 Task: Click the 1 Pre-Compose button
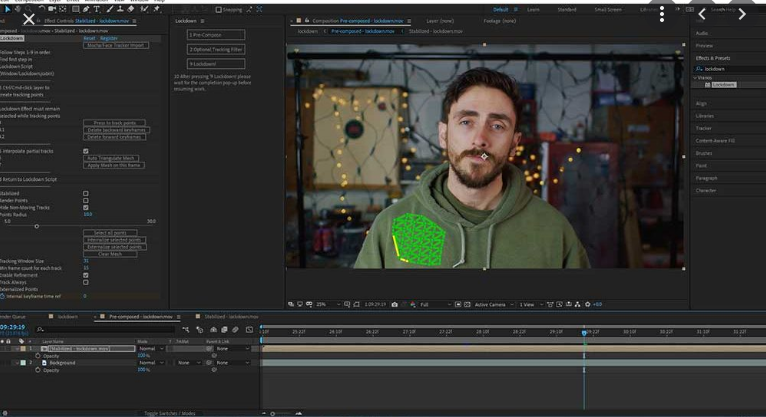(215, 34)
